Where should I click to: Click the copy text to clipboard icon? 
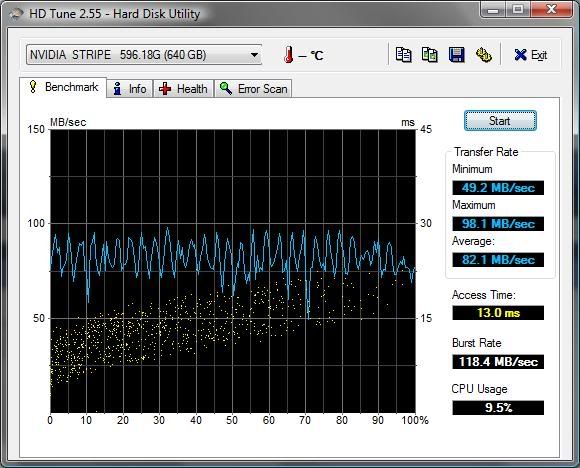click(403, 55)
